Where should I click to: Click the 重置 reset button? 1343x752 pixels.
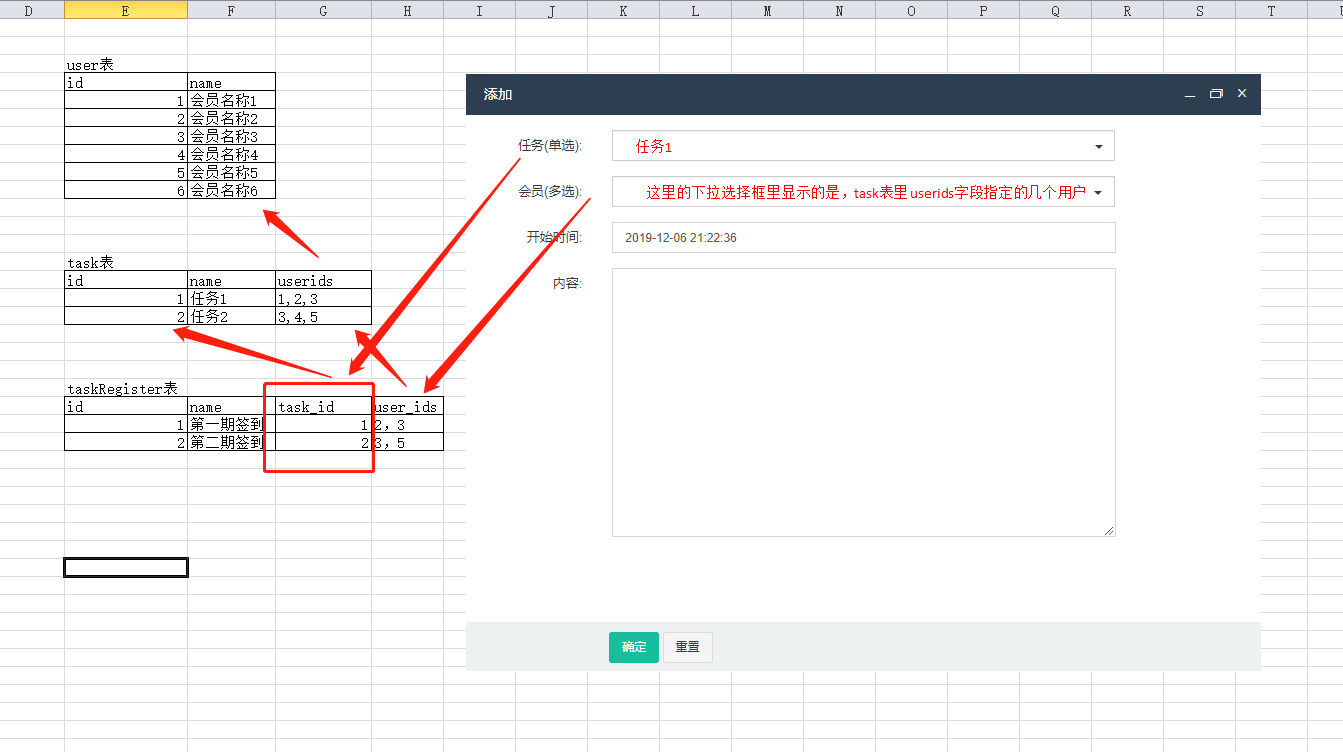pos(687,647)
